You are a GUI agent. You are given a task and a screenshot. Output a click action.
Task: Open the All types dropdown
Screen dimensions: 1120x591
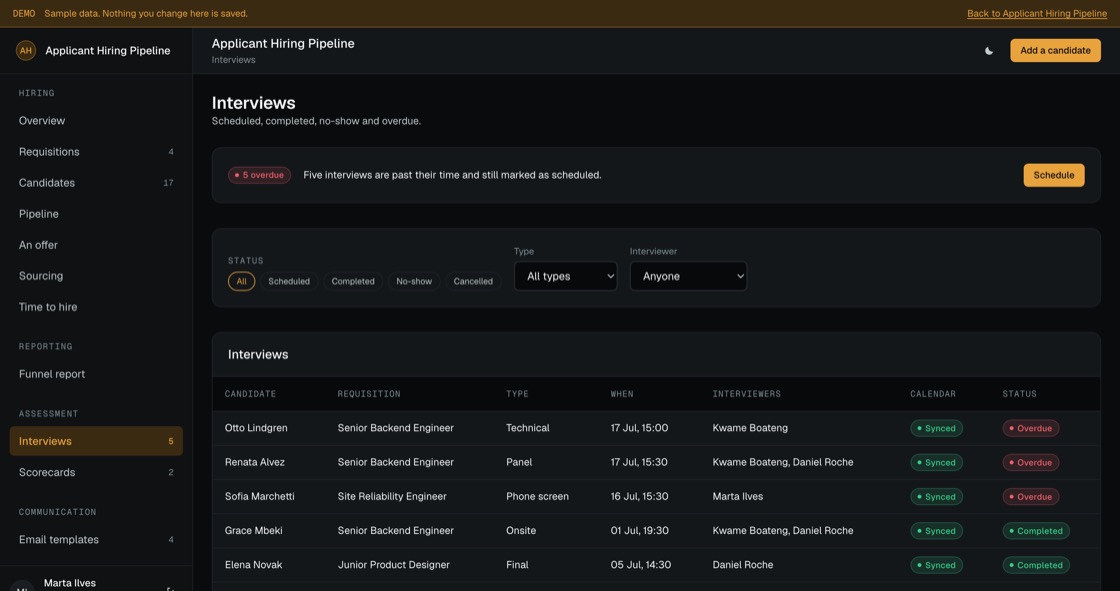(x=566, y=276)
